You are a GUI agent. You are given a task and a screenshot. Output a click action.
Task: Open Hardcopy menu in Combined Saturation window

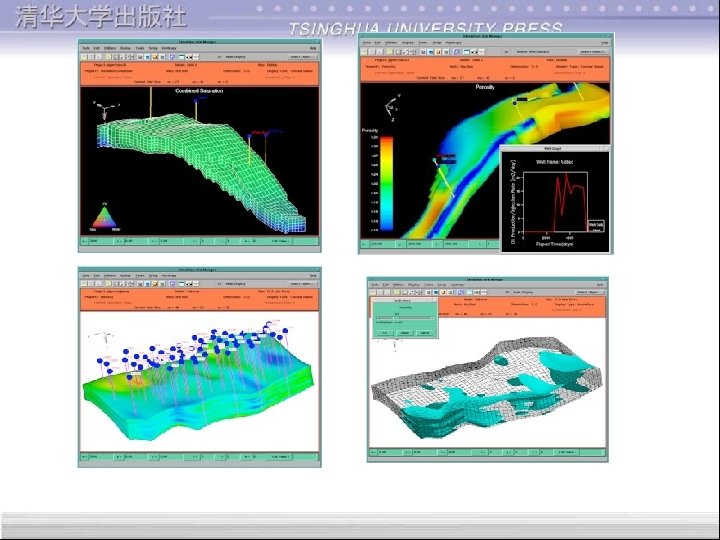pos(169,48)
